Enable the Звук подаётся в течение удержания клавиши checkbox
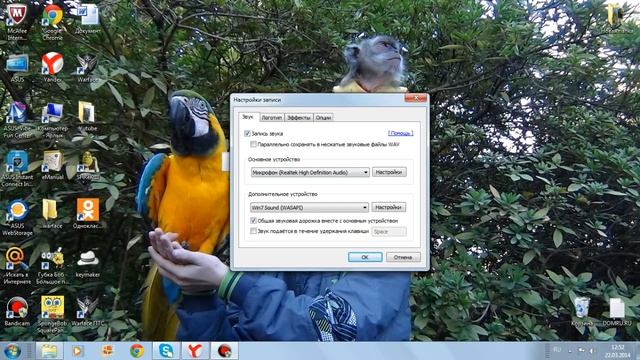This screenshot has width=640, height=360. pyautogui.click(x=253, y=231)
